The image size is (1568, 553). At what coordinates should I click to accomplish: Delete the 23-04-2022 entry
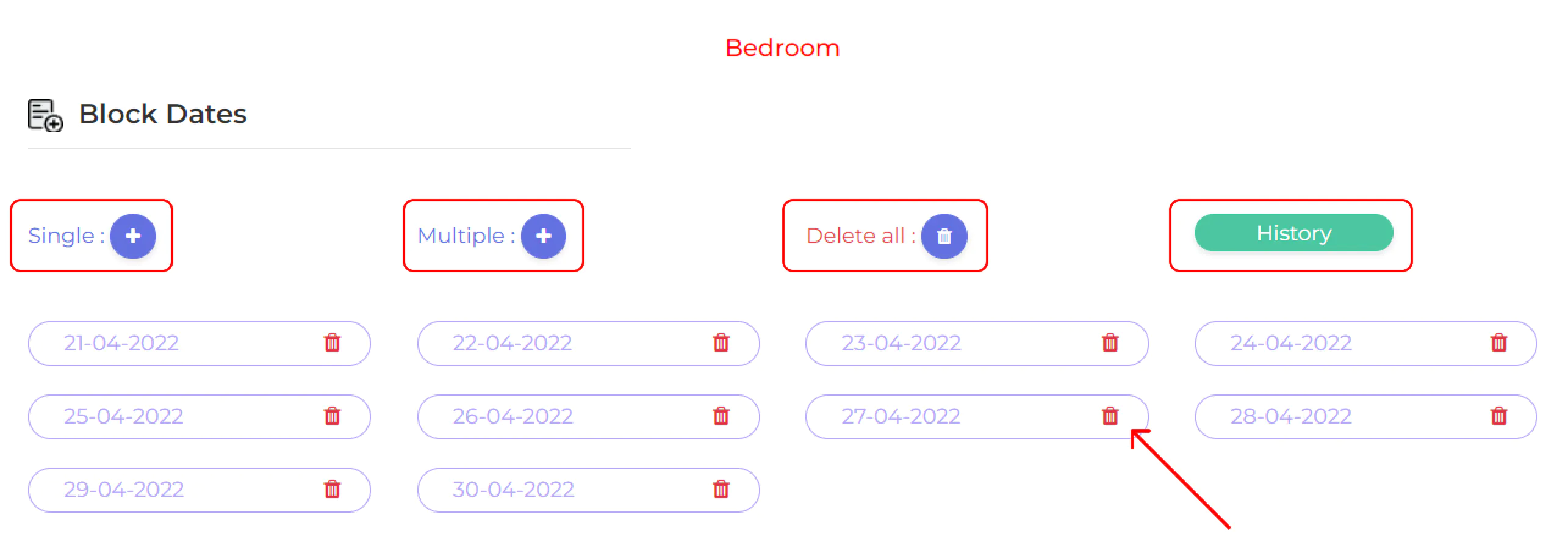click(x=1110, y=343)
